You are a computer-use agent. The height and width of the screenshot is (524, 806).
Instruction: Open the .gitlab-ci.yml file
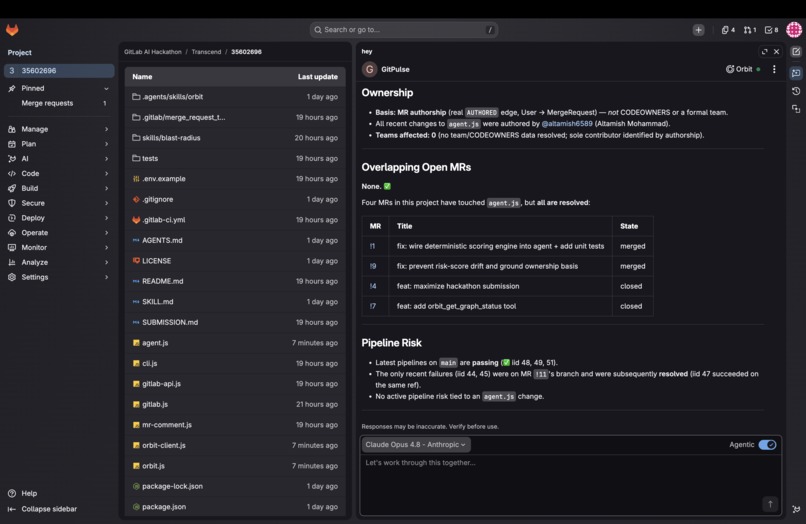coord(163,220)
